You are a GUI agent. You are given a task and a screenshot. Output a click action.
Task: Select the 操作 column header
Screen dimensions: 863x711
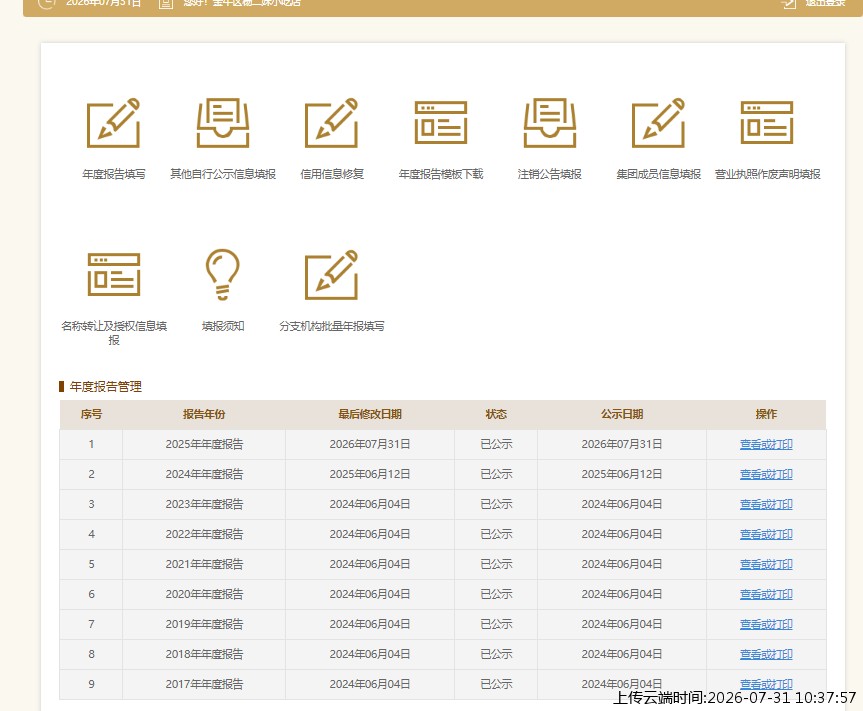(x=766, y=414)
